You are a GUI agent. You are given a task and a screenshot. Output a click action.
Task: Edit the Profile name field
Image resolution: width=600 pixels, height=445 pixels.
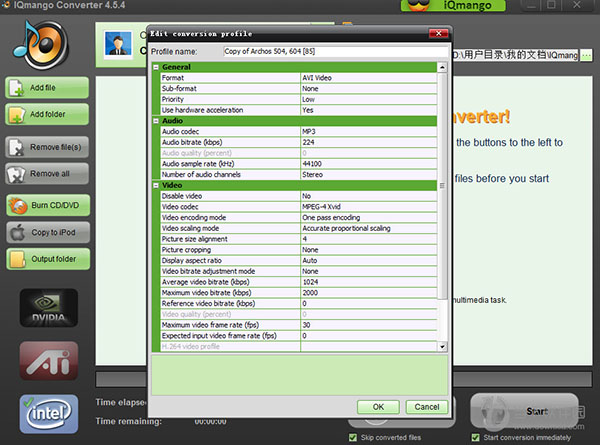point(336,51)
